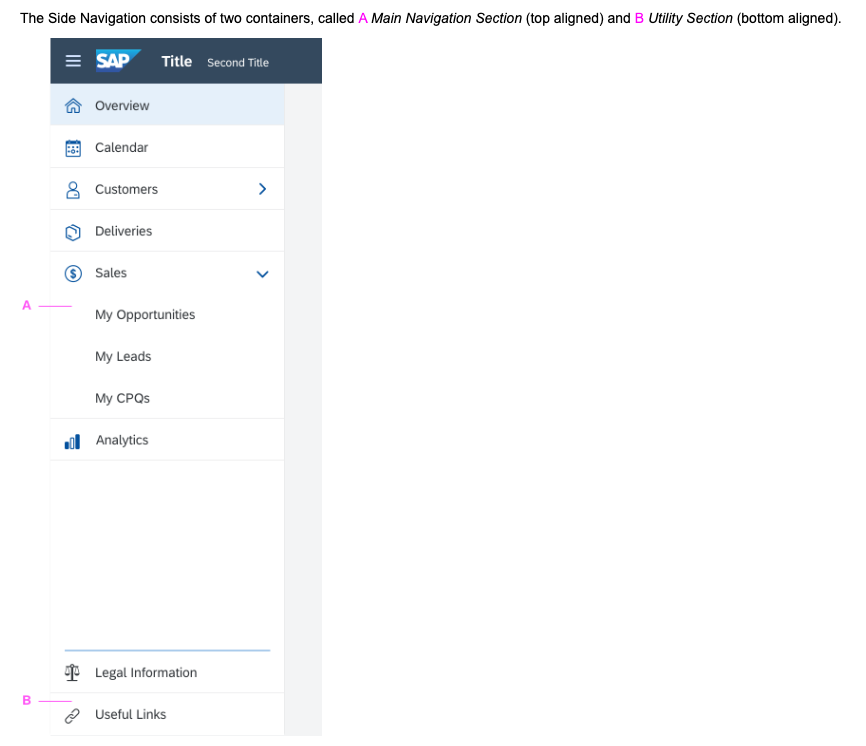This screenshot has width=866, height=746.
Task: Select the Sales dollar icon
Action: click(72, 272)
